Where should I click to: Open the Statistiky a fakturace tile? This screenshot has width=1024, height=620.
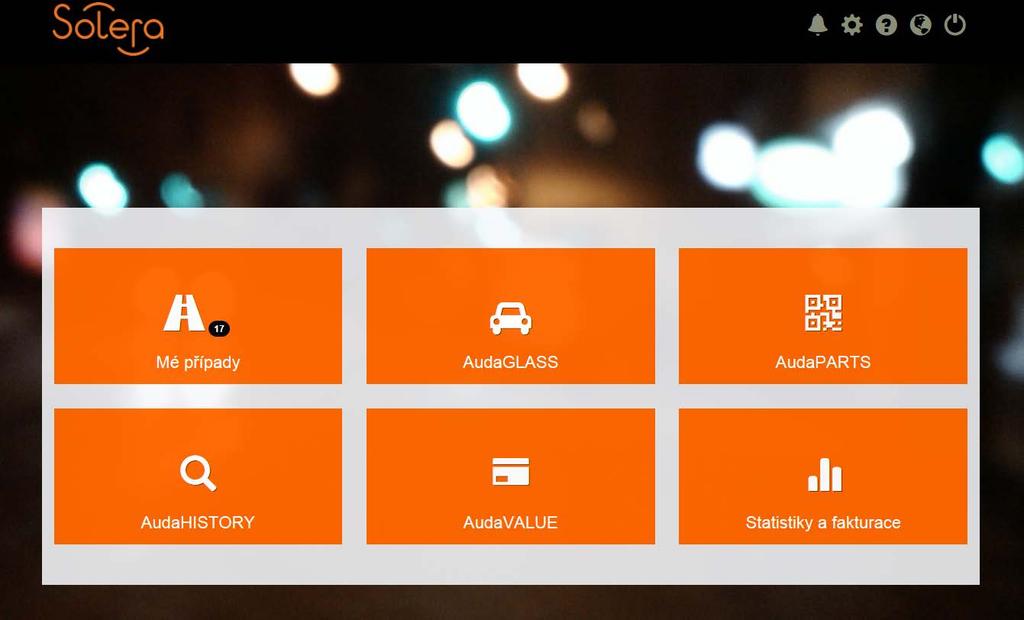point(823,476)
